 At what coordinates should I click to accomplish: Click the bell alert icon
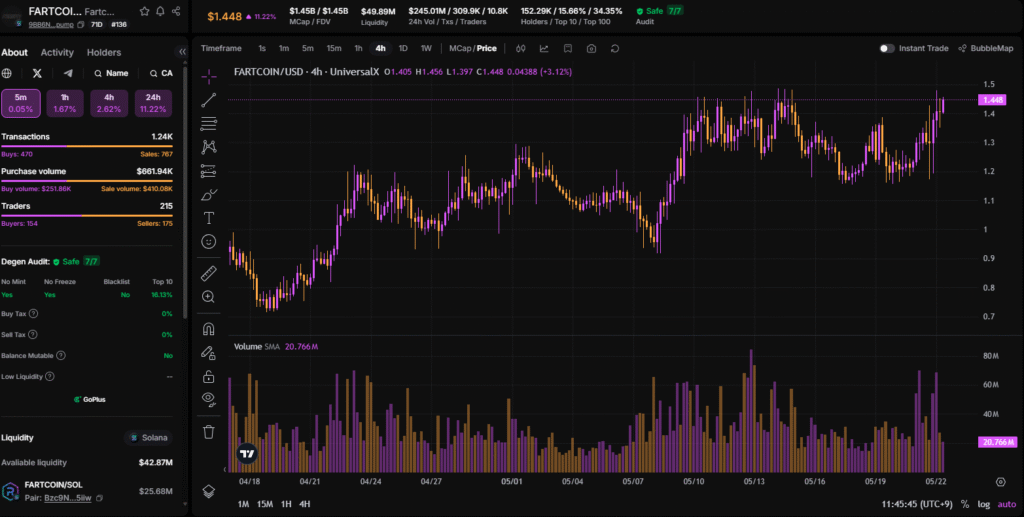click(x=161, y=11)
